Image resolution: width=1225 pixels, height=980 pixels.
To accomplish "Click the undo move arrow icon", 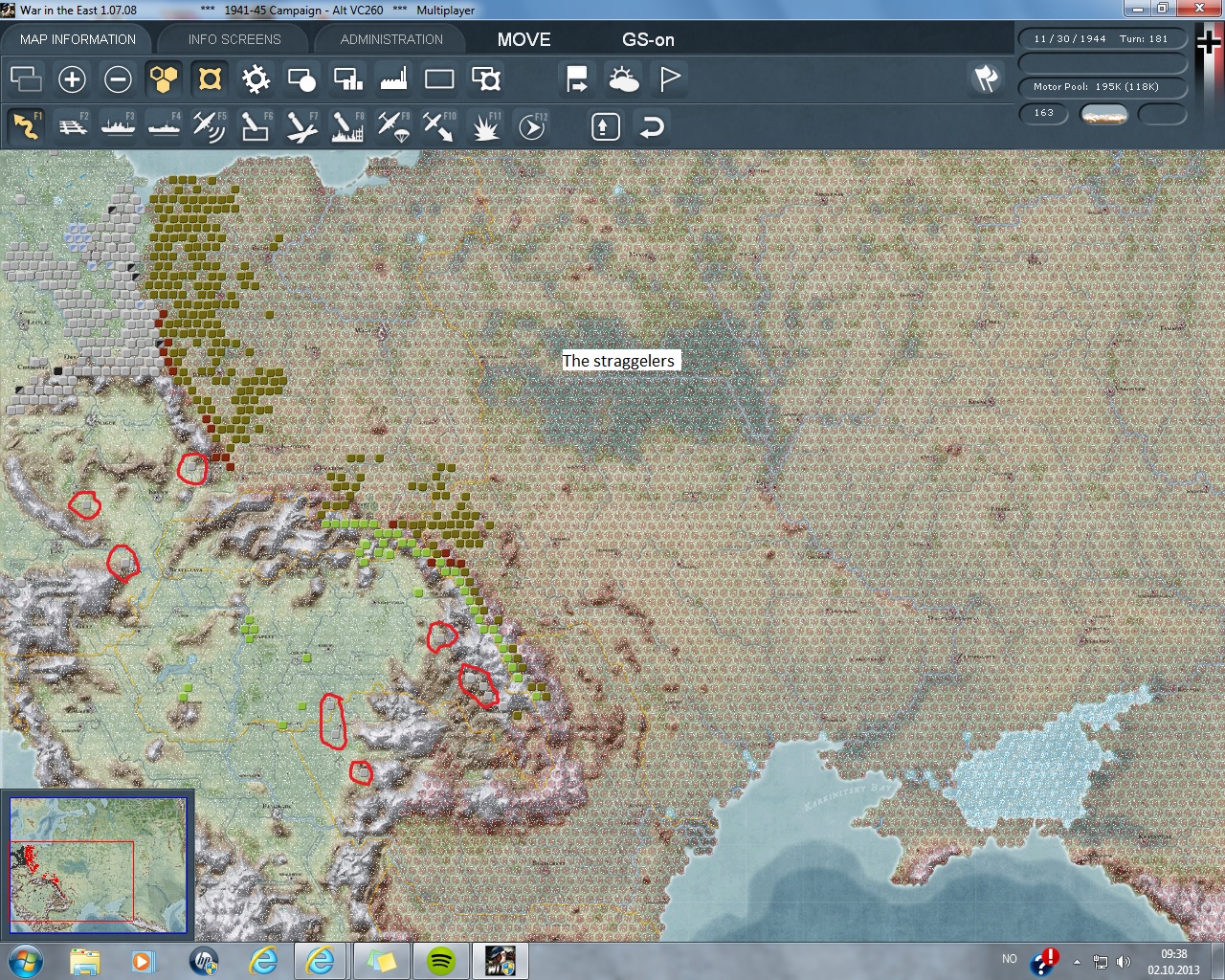I will pyautogui.click(x=652, y=126).
